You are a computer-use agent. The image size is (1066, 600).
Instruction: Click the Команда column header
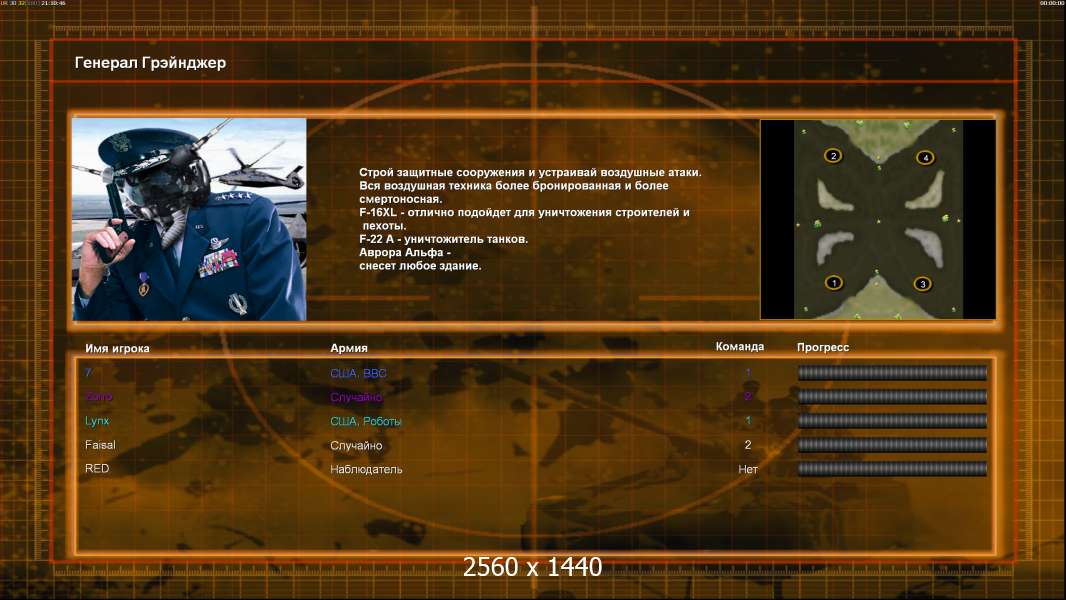(x=740, y=347)
